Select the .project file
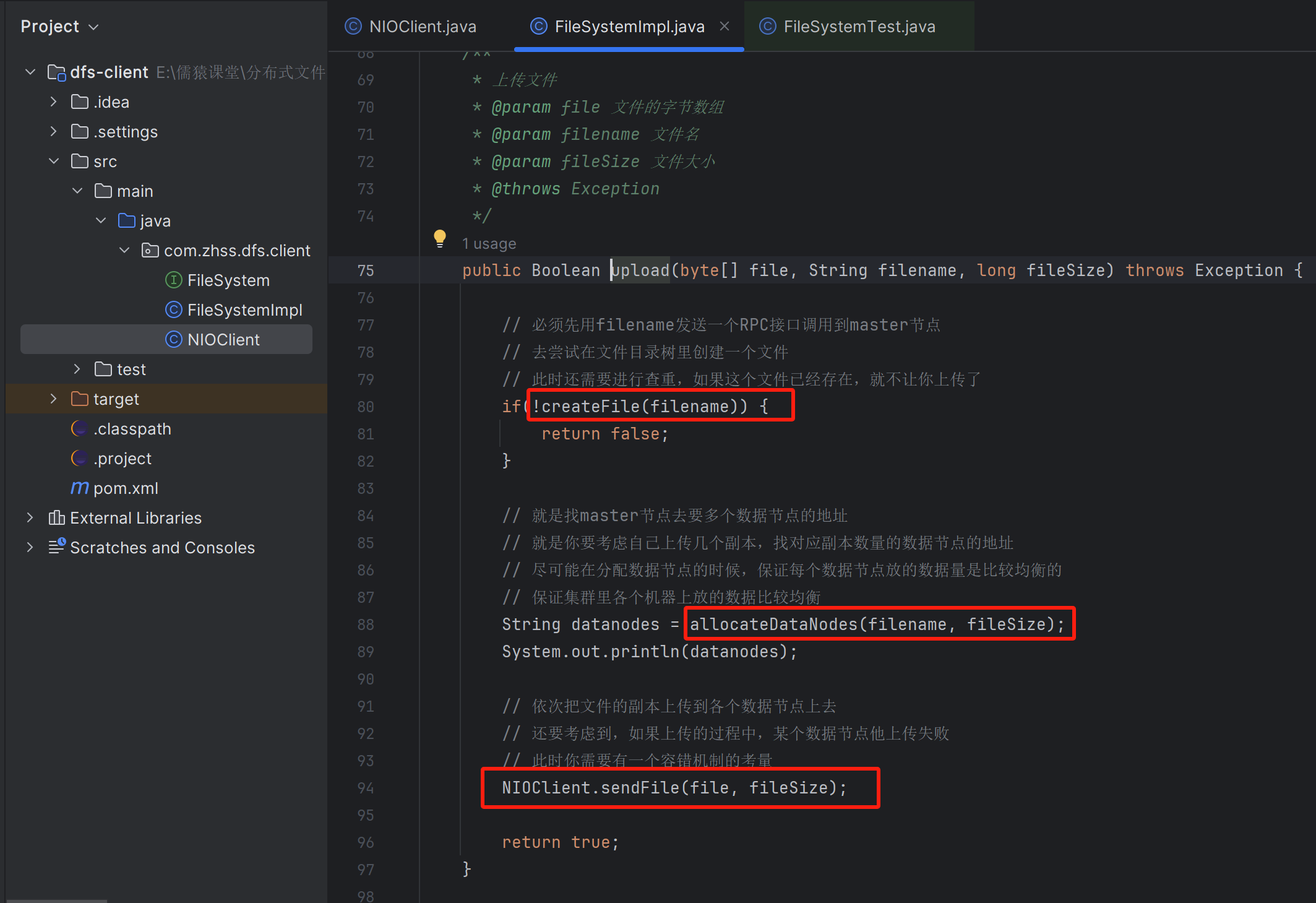The image size is (1316, 903). coord(123,459)
